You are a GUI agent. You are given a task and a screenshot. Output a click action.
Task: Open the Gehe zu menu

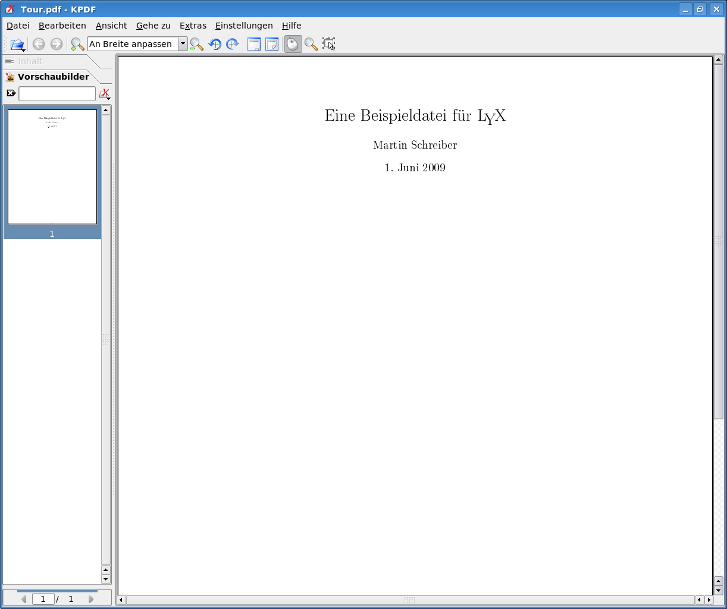pyautogui.click(x=153, y=26)
